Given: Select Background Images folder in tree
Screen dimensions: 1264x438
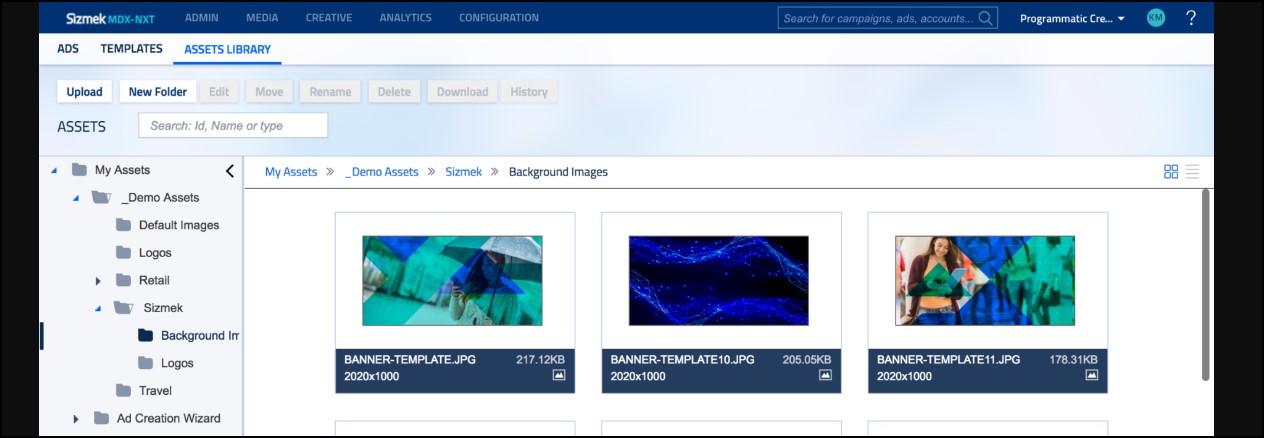Looking at the screenshot, I should point(200,336).
